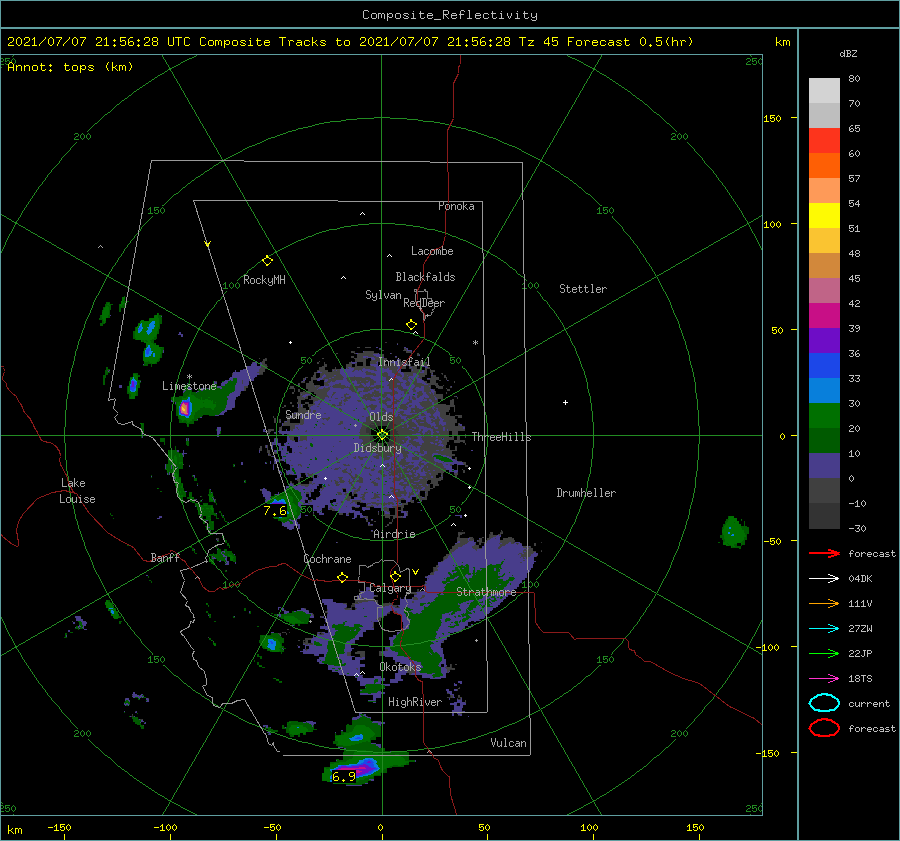Click the cyan current ellipse symbol
900x841 pixels.
824,703
